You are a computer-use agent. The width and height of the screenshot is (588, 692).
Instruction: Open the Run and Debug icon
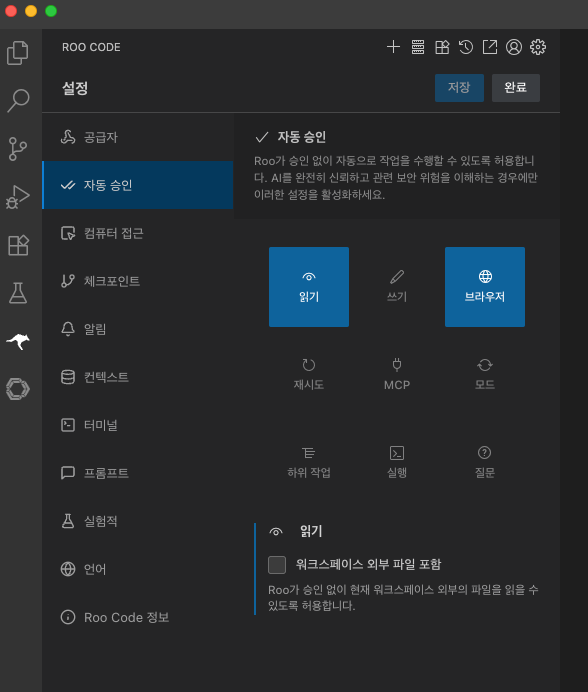click(18, 197)
